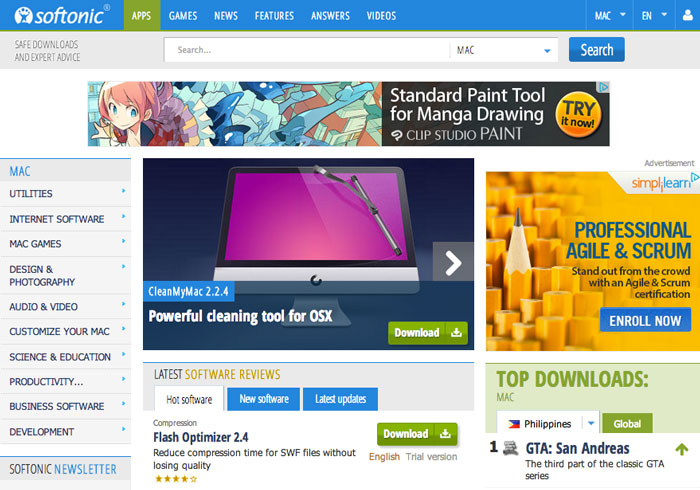Open the Features section
This screenshot has width=700, height=490.
[x=274, y=16]
